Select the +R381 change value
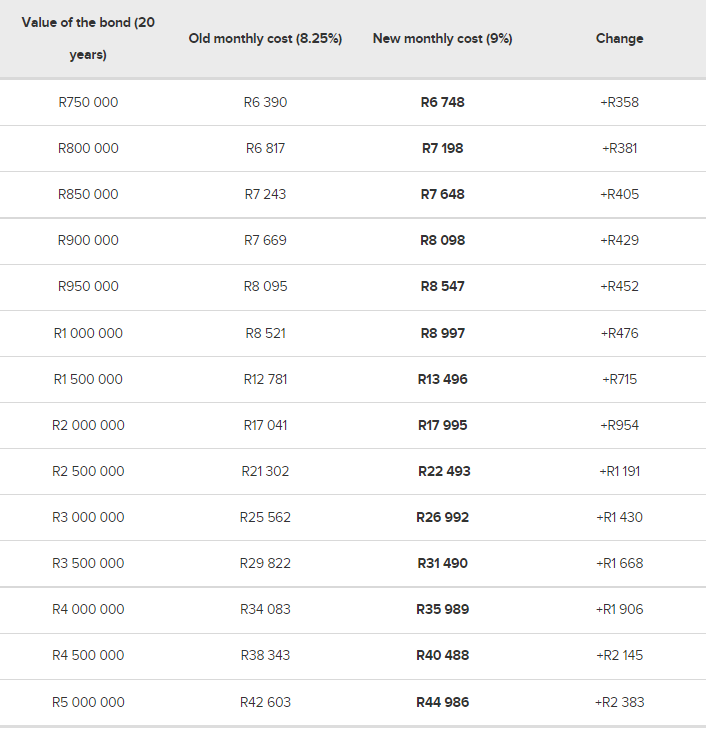 (619, 148)
